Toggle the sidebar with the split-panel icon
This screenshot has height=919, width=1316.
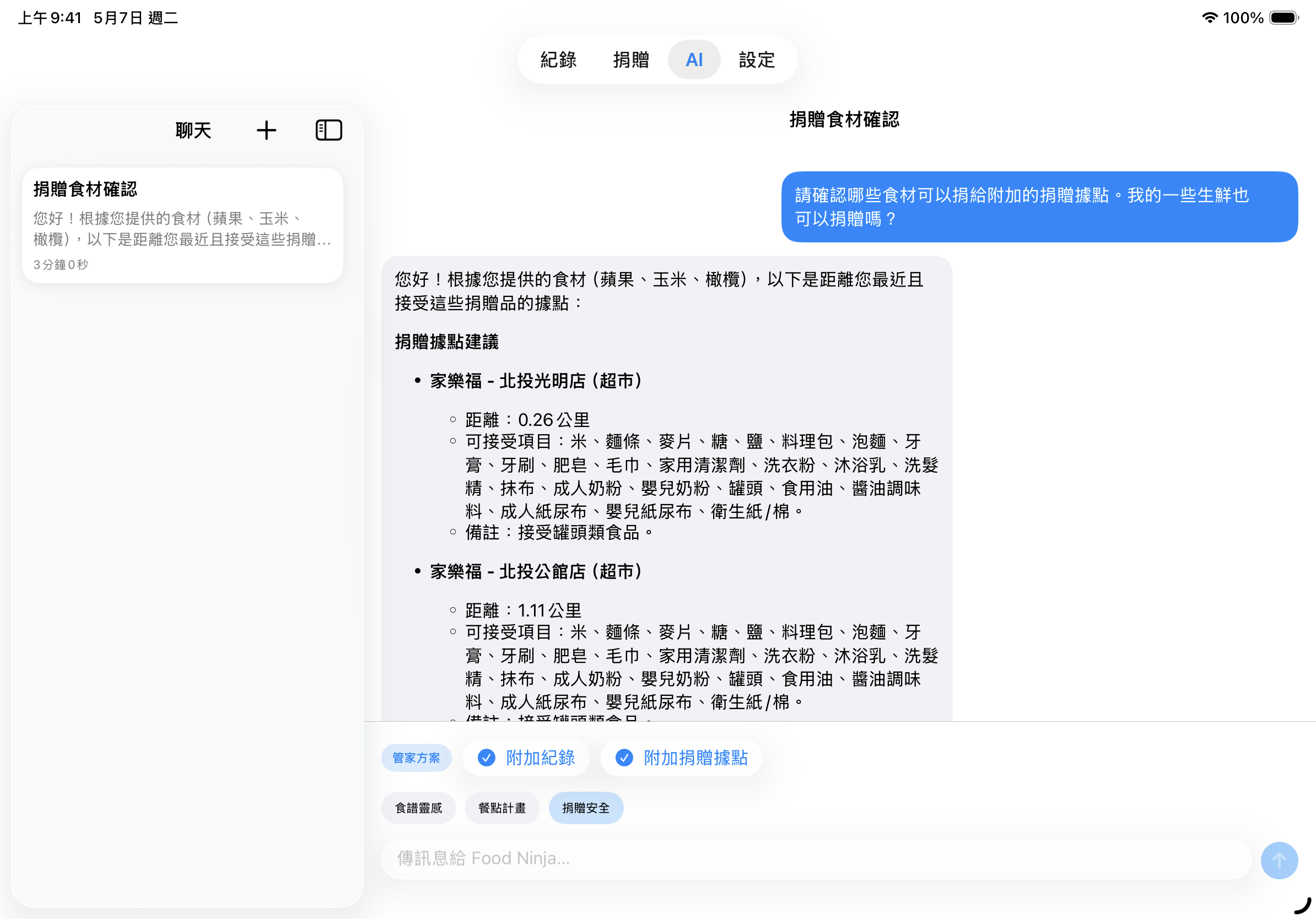click(328, 130)
